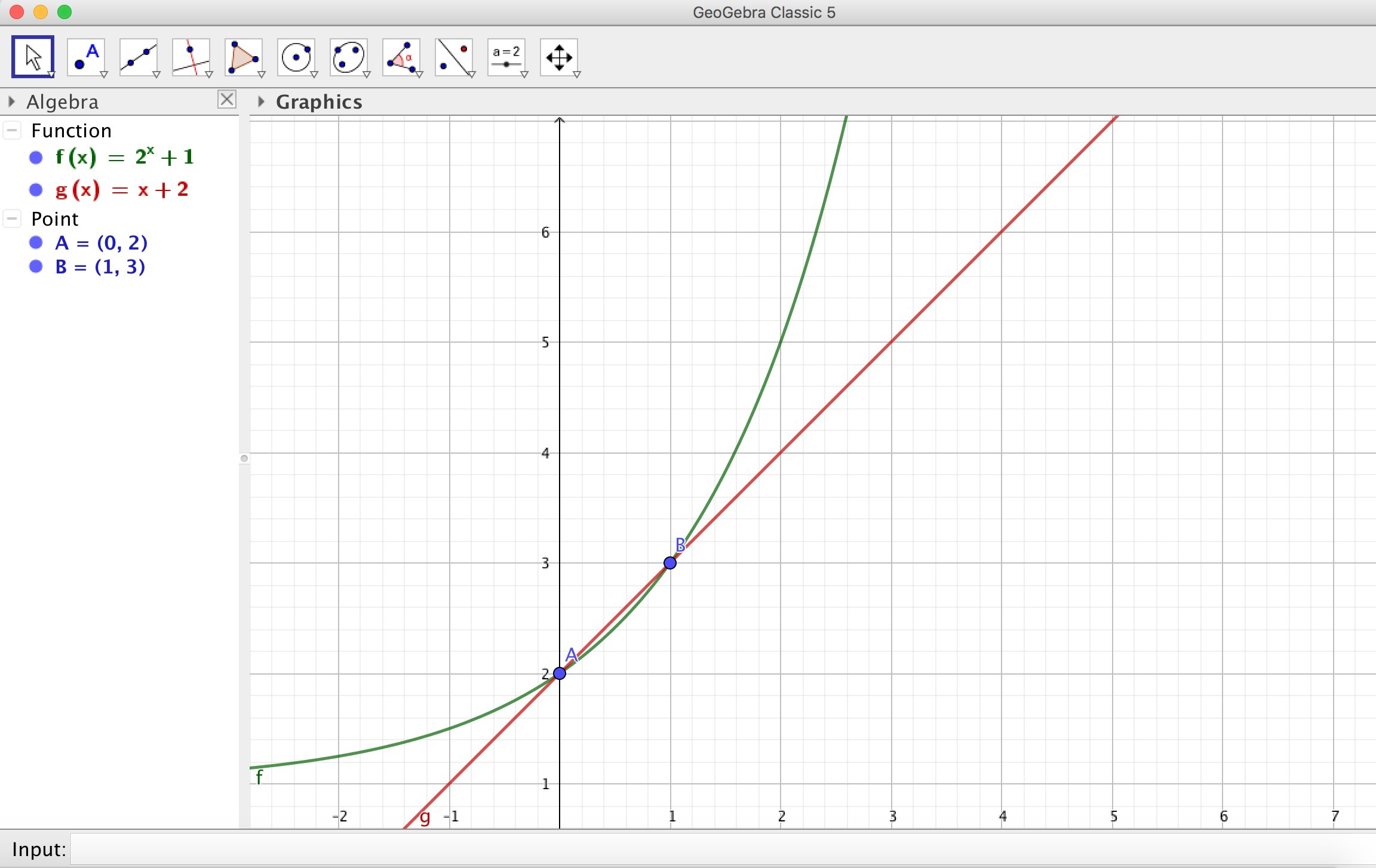This screenshot has height=868, width=1376.
Task: Close the Algebra panel
Action: (227, 99)
